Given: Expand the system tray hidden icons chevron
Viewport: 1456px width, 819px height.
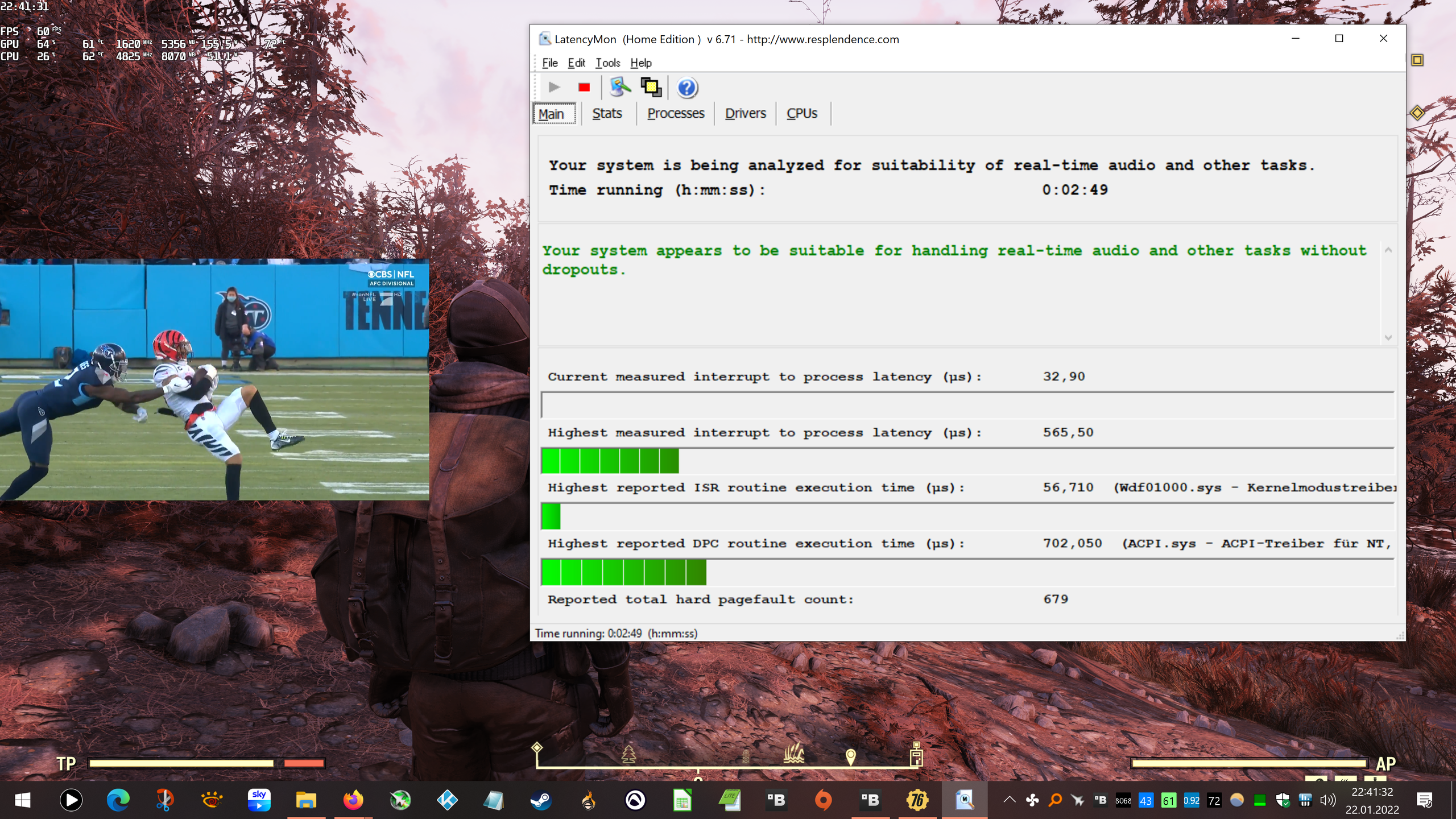Looking at the screenshot, I should click(1009, 800).
